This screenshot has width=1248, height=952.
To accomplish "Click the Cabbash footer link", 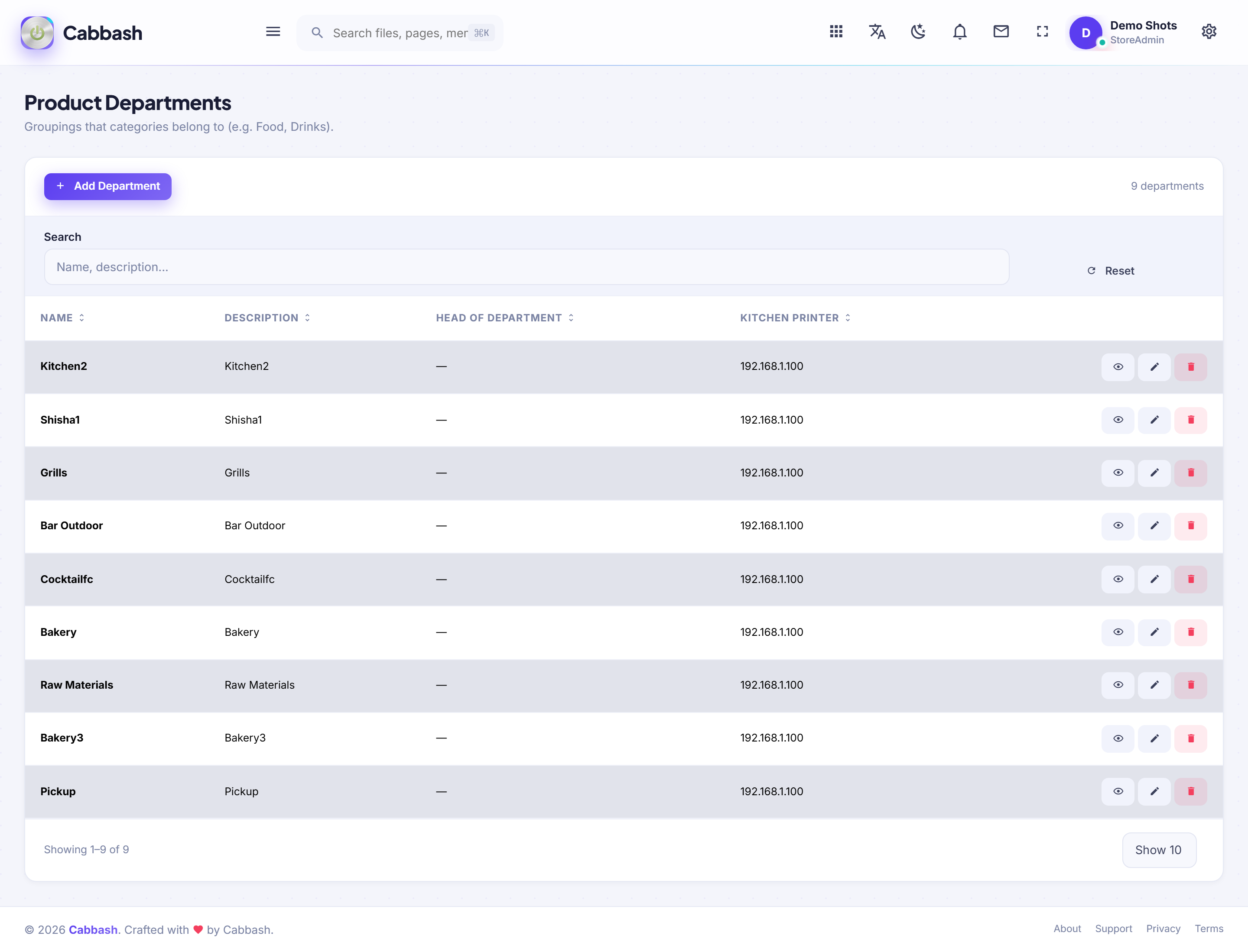I will [x=93, y=930].
